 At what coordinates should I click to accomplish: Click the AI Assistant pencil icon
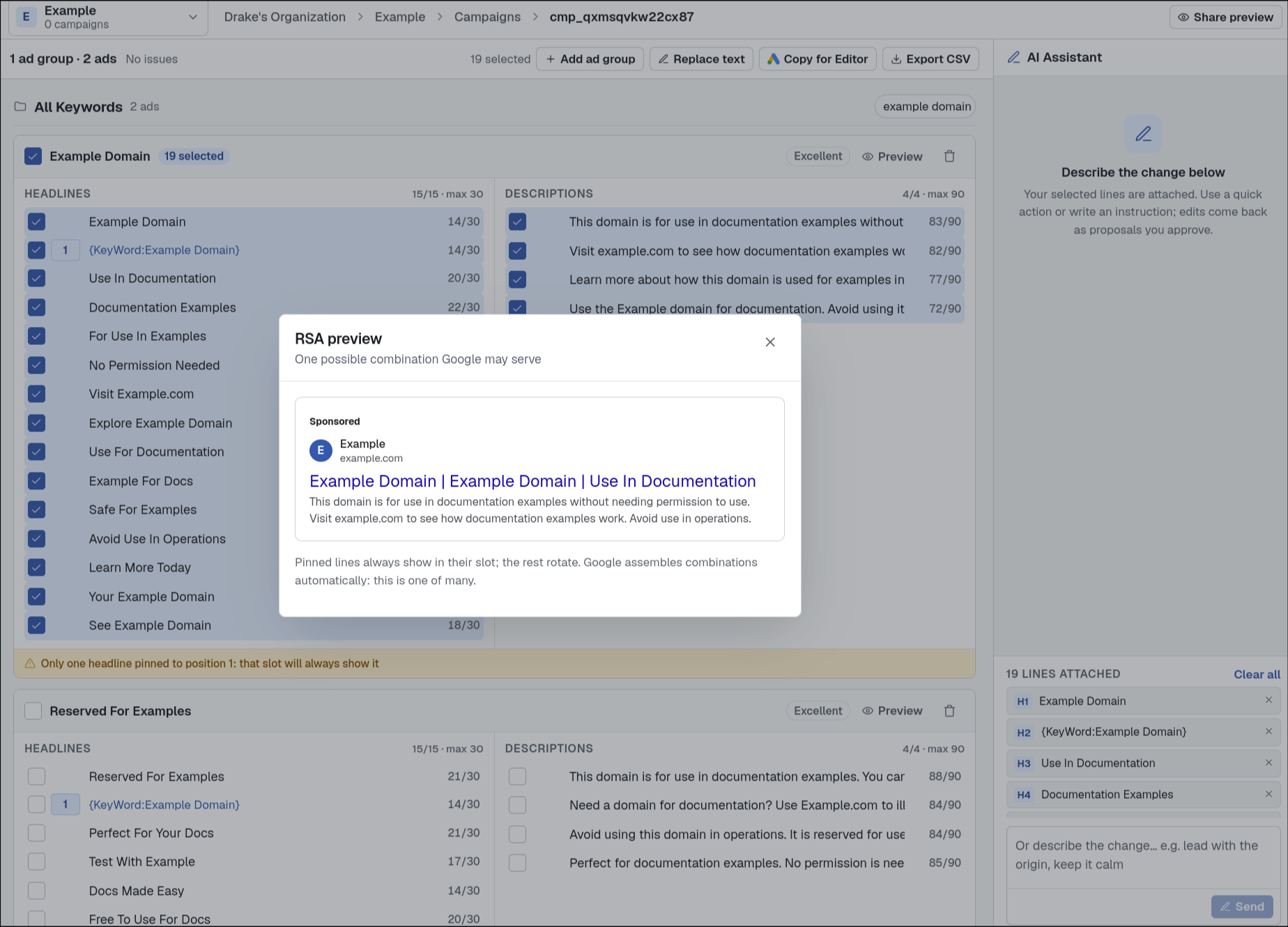pos(1014,58)
